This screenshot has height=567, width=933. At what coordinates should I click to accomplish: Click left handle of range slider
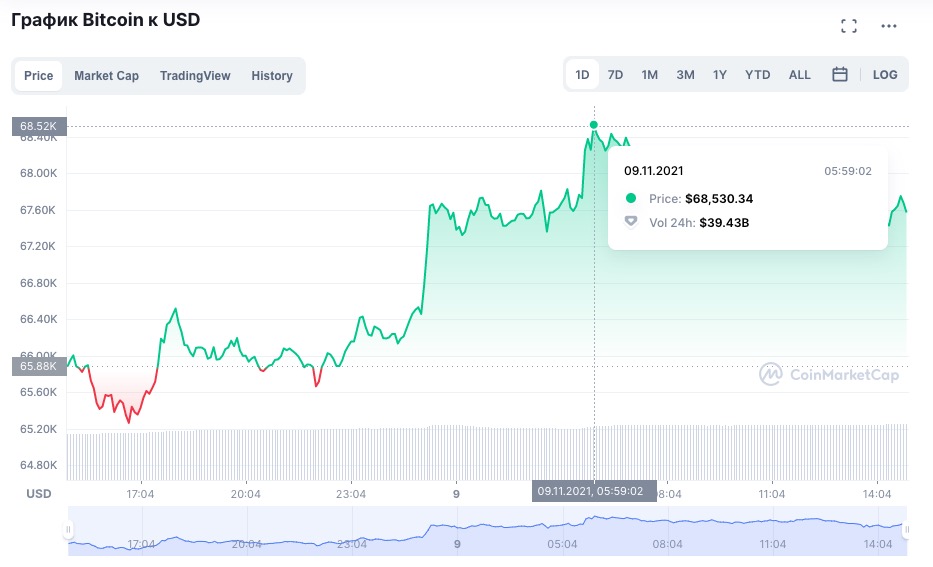pyautogui.click(x=69, y=530)
